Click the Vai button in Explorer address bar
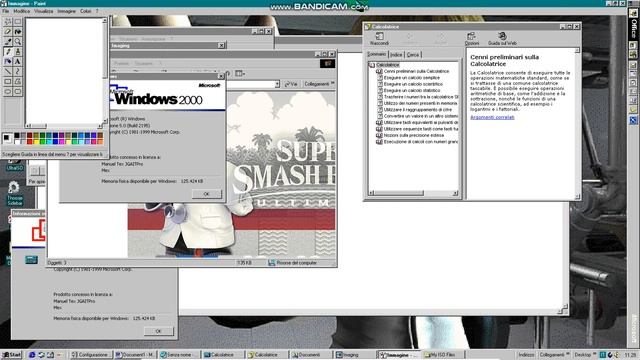This screenshot has width=640, height=360. tap(291, 84)
